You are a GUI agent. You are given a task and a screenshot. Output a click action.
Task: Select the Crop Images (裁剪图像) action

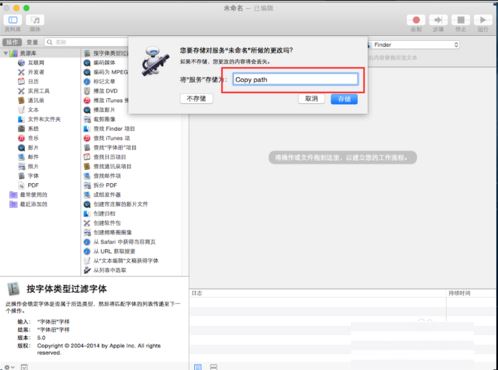click(104, 119)
